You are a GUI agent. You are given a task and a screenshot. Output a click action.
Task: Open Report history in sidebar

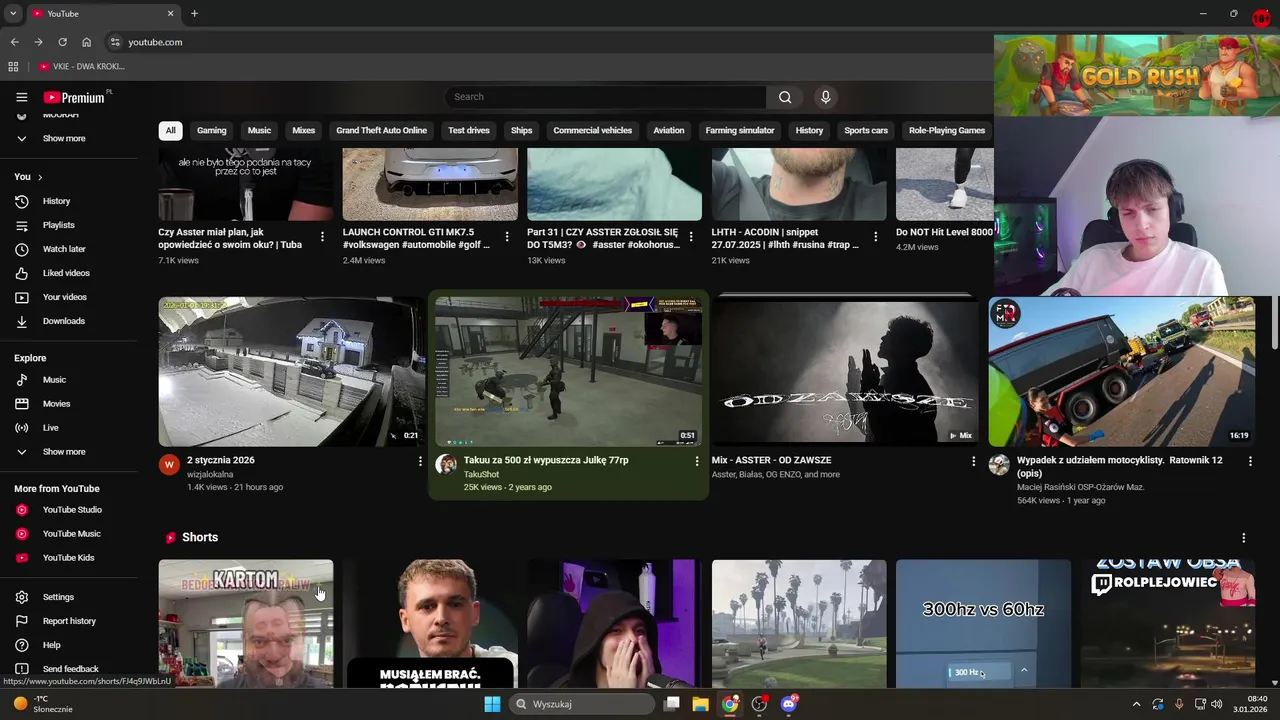coord(68,621)
